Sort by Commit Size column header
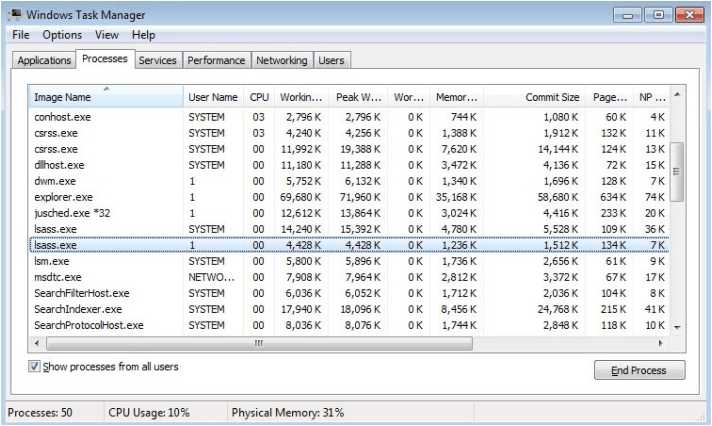 534,97
